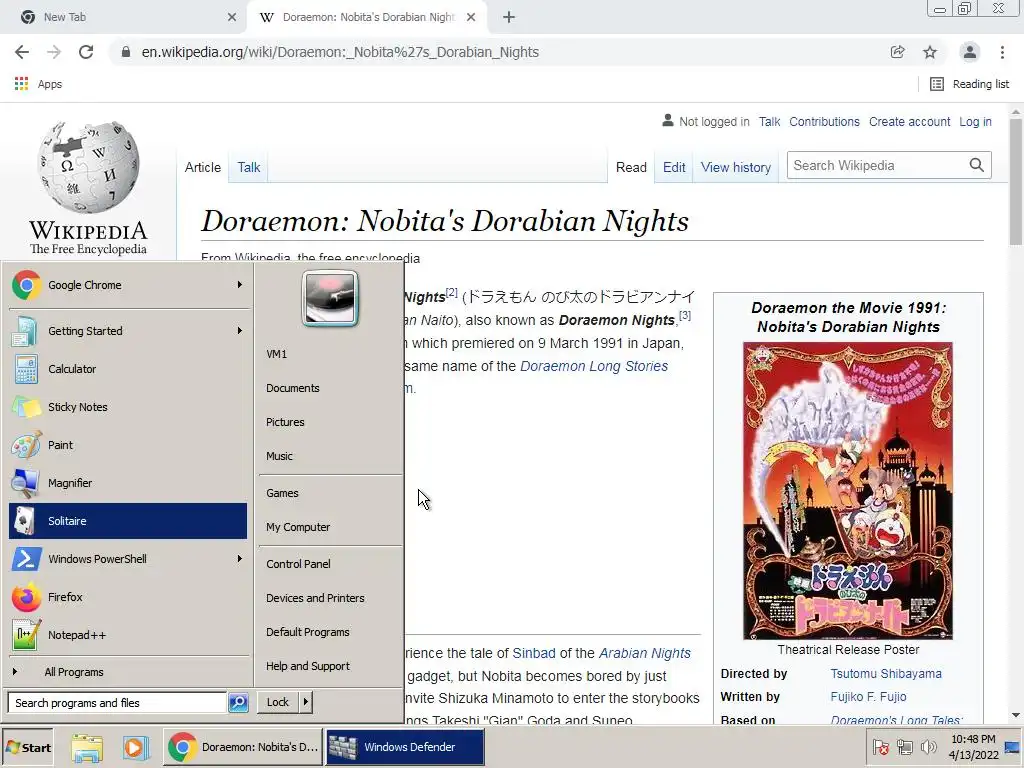Open My Computer
The image size is (1024, 768).
click(x=298, y=527)
